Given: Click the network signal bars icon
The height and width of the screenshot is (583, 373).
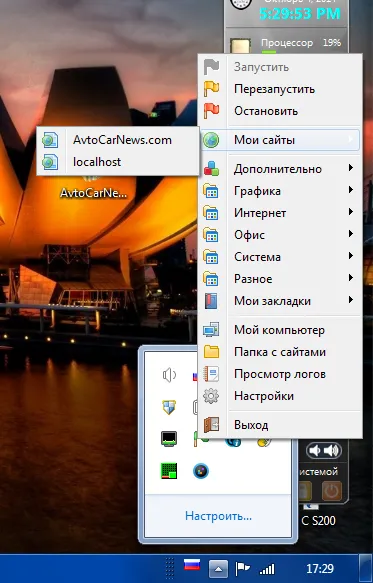Looking at the screenshot, I should pyautogui.click(x=267, y=568).
